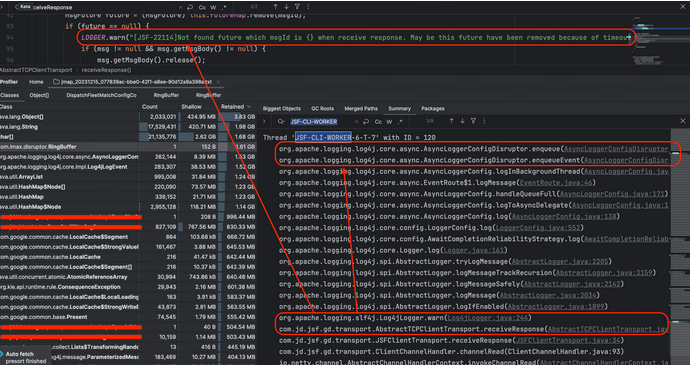Screen dimensions: 690x365
Task: Select the Log4jLogEvent class row
Action: pos(128,167)
